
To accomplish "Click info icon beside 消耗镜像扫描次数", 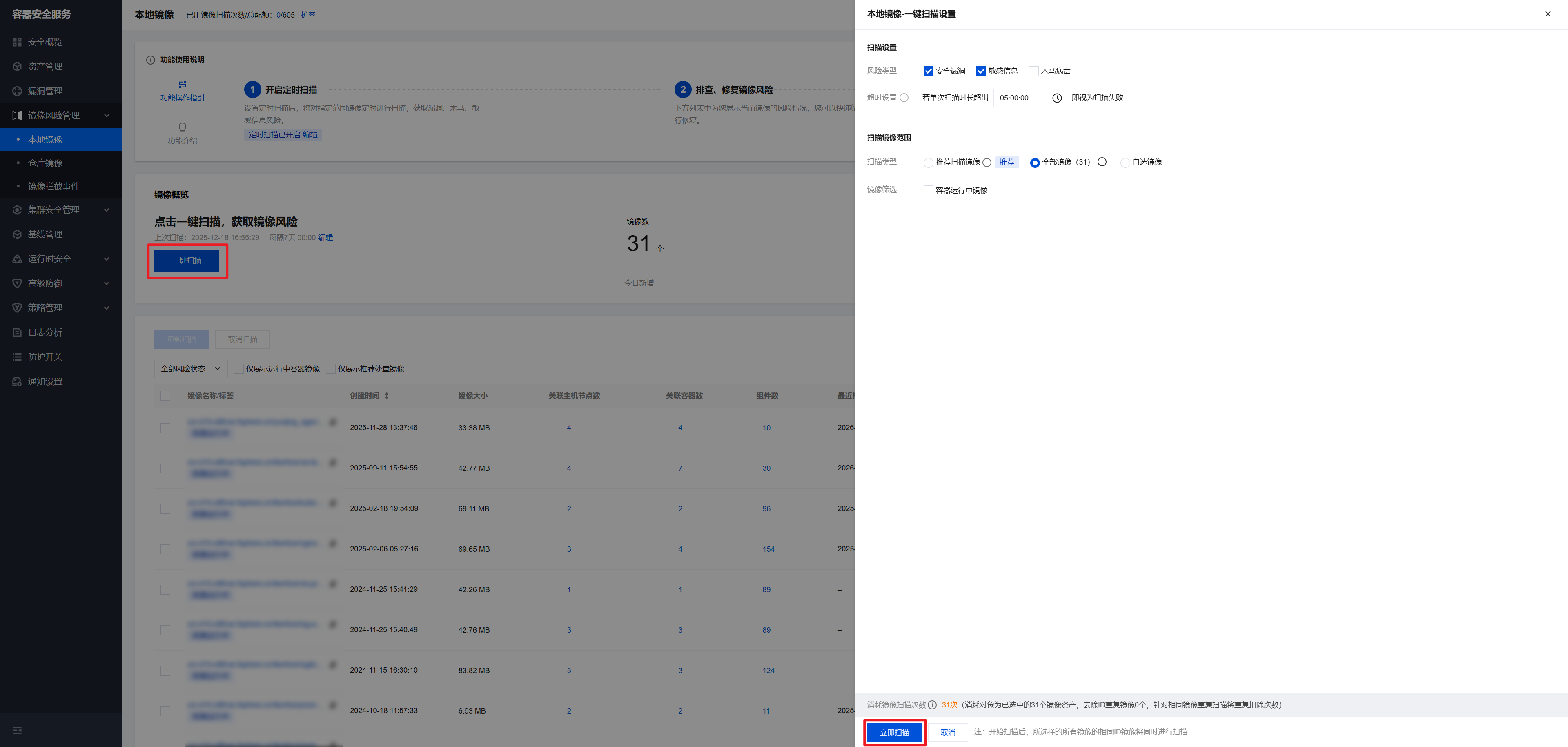I will pos(932,705).
